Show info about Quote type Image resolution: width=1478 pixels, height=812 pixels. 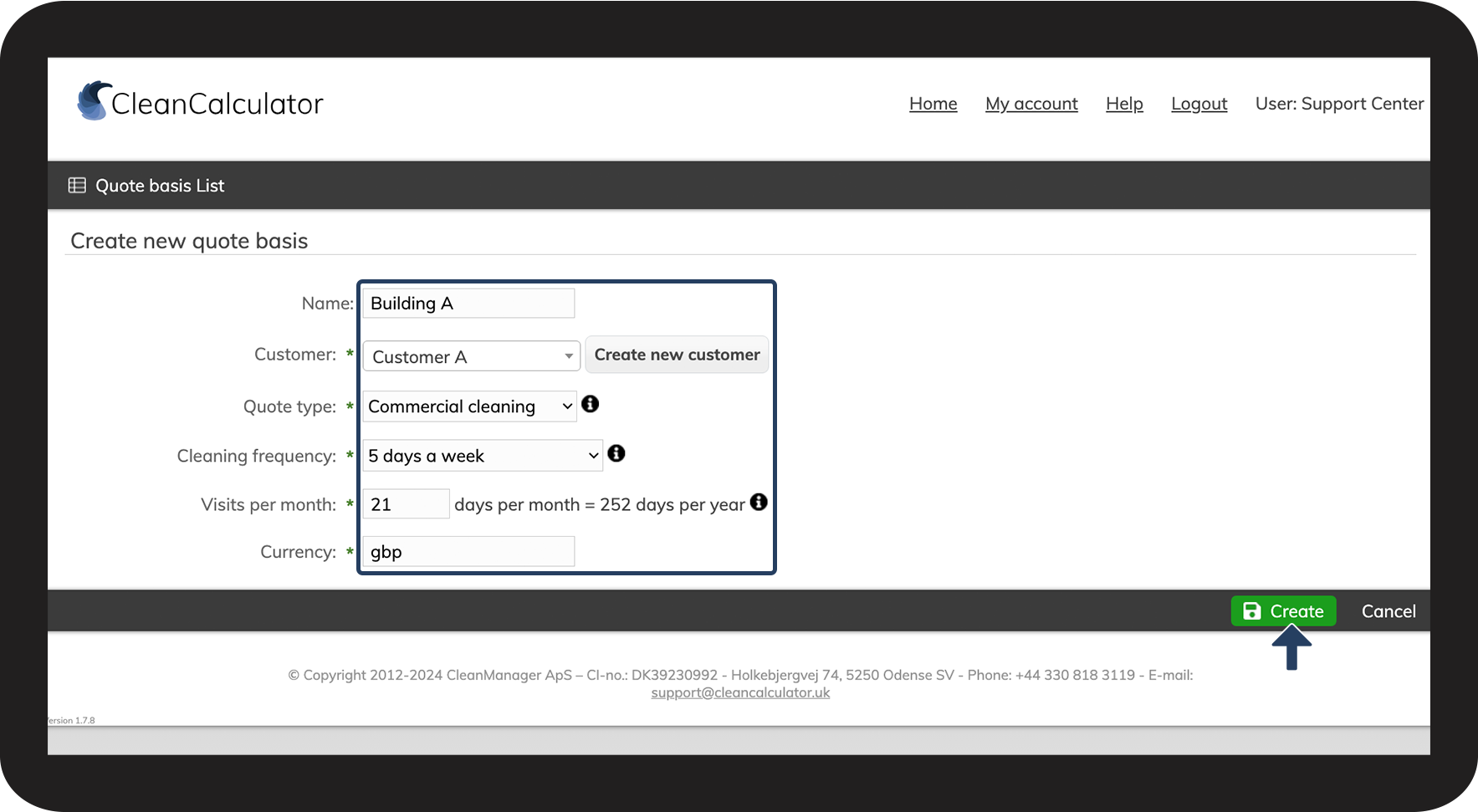click(x=591, y=404)
